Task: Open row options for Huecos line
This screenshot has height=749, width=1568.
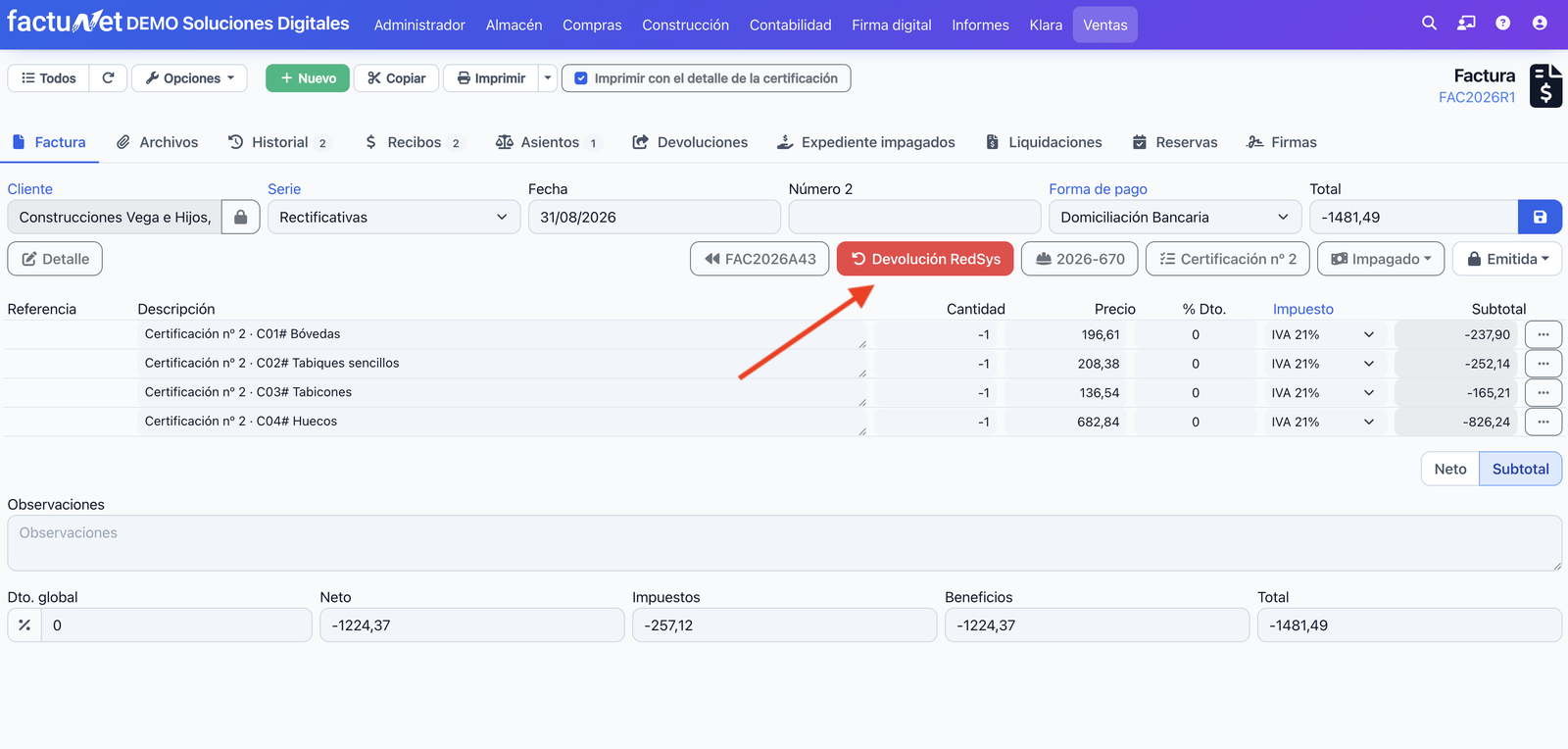Action: (1543, 423)
